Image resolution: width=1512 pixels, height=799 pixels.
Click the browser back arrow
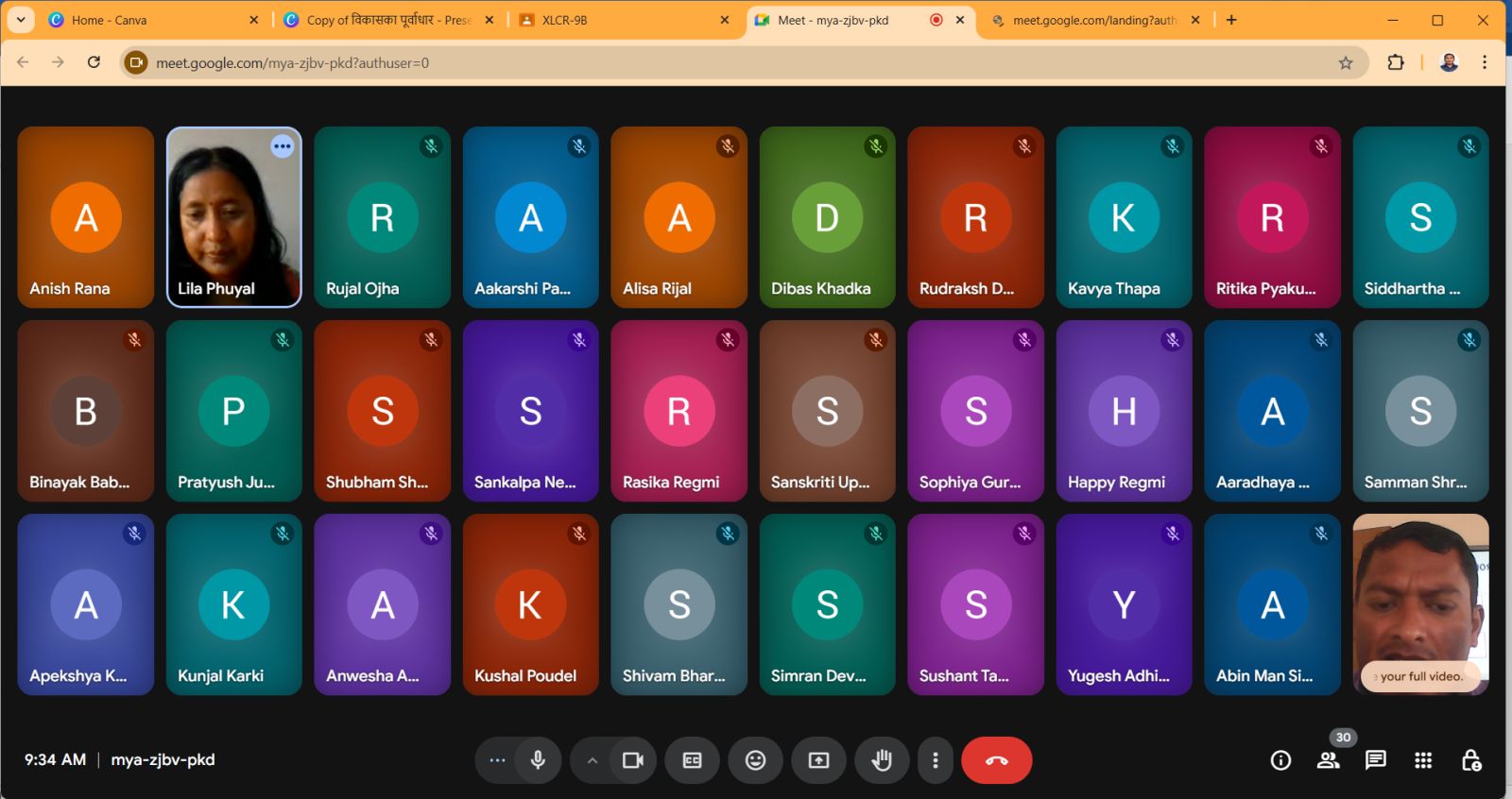tap(23, 62)
